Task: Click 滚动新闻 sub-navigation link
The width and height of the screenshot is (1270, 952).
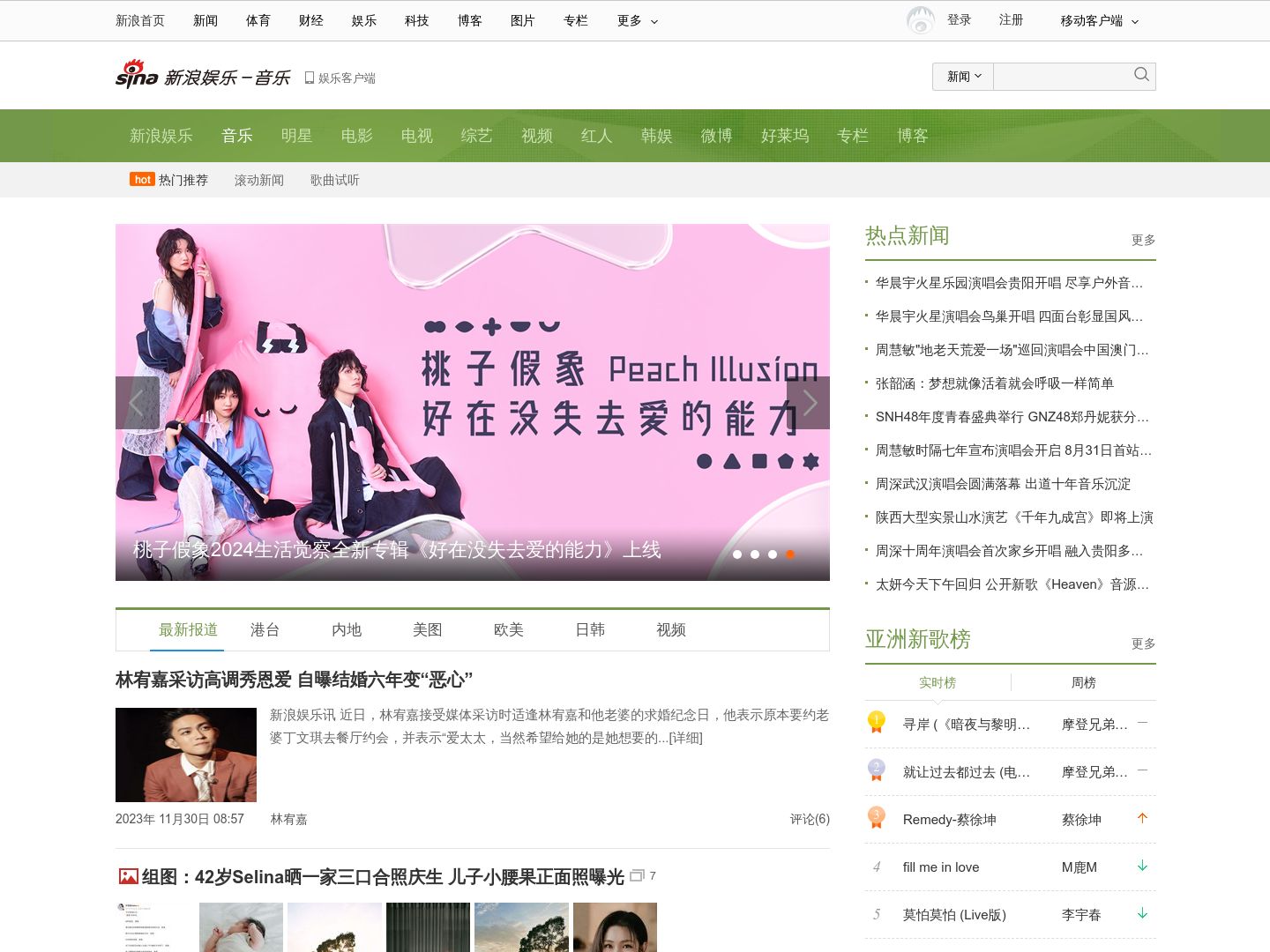Action: (259, 180)
